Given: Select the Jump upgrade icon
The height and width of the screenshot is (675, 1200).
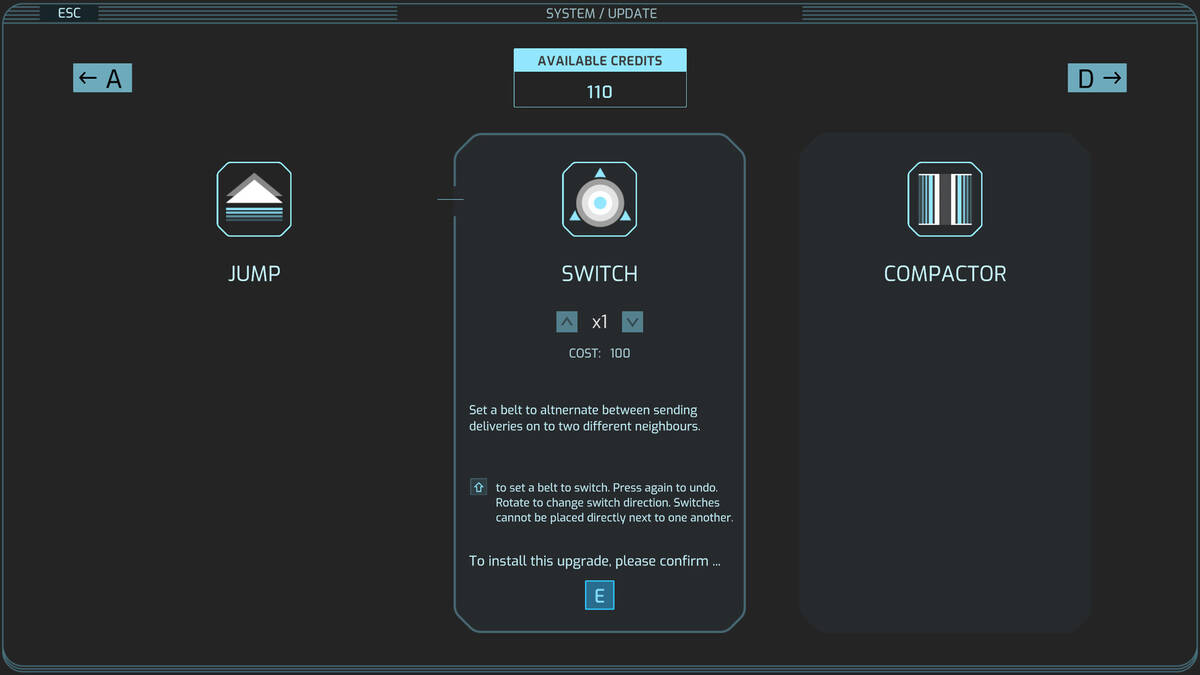Looking at the screenshot, I should [x=254, y=199].
